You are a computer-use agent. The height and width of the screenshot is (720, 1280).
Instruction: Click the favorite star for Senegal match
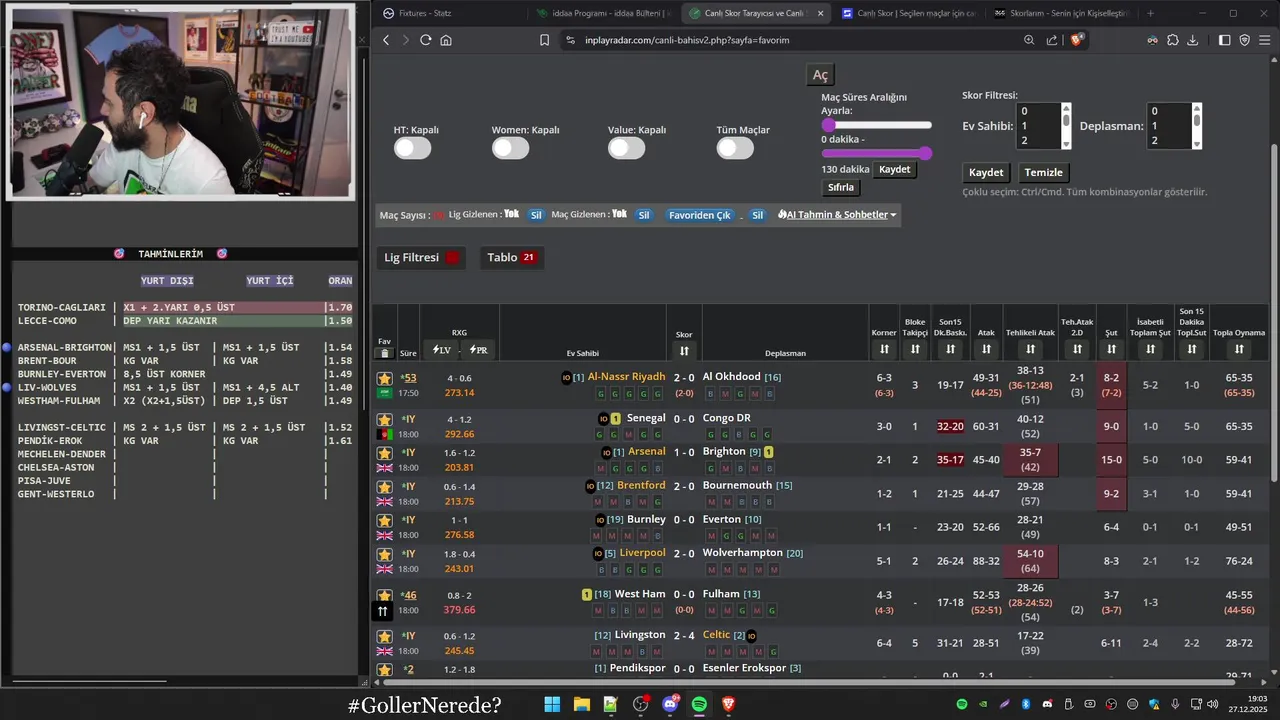(384, 420)
